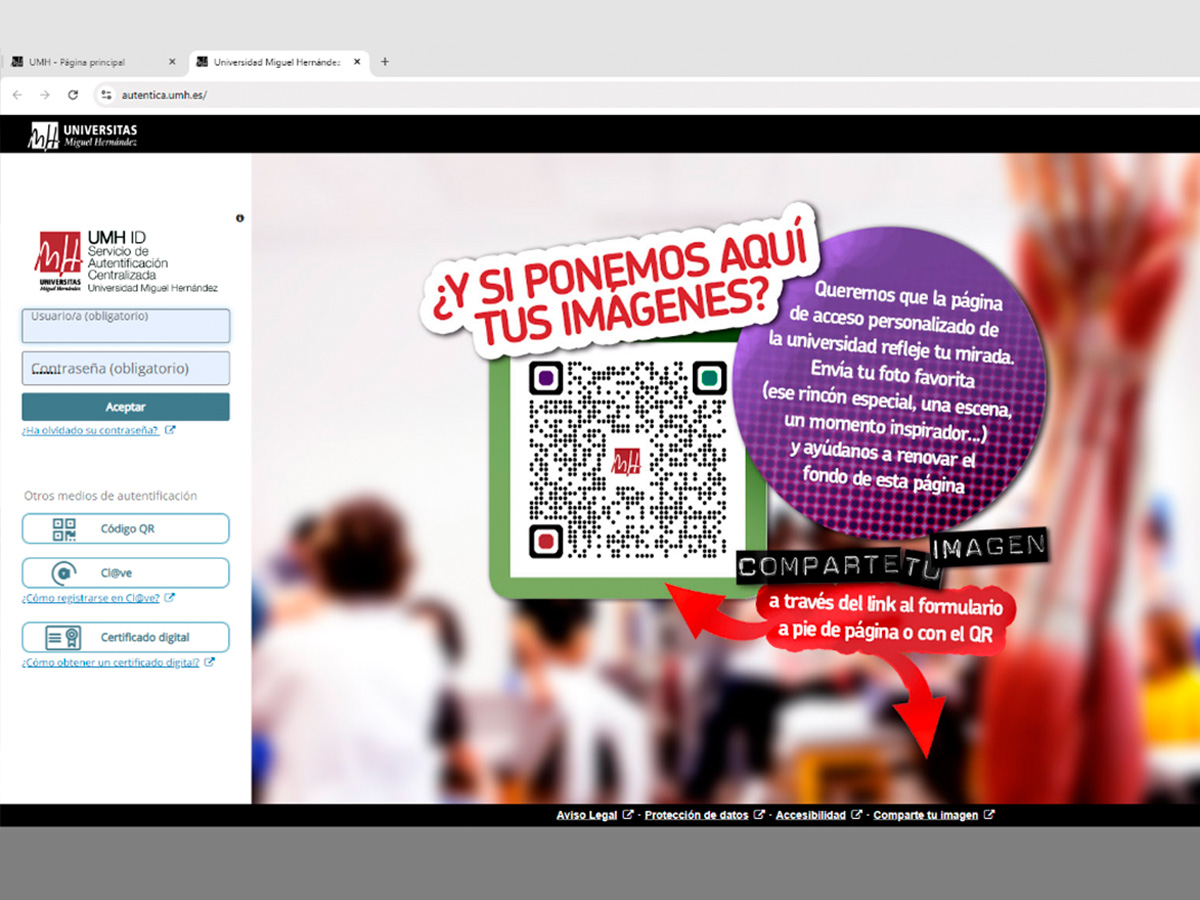
Task: Choose Código QR authentication
Action: point(126,528)
